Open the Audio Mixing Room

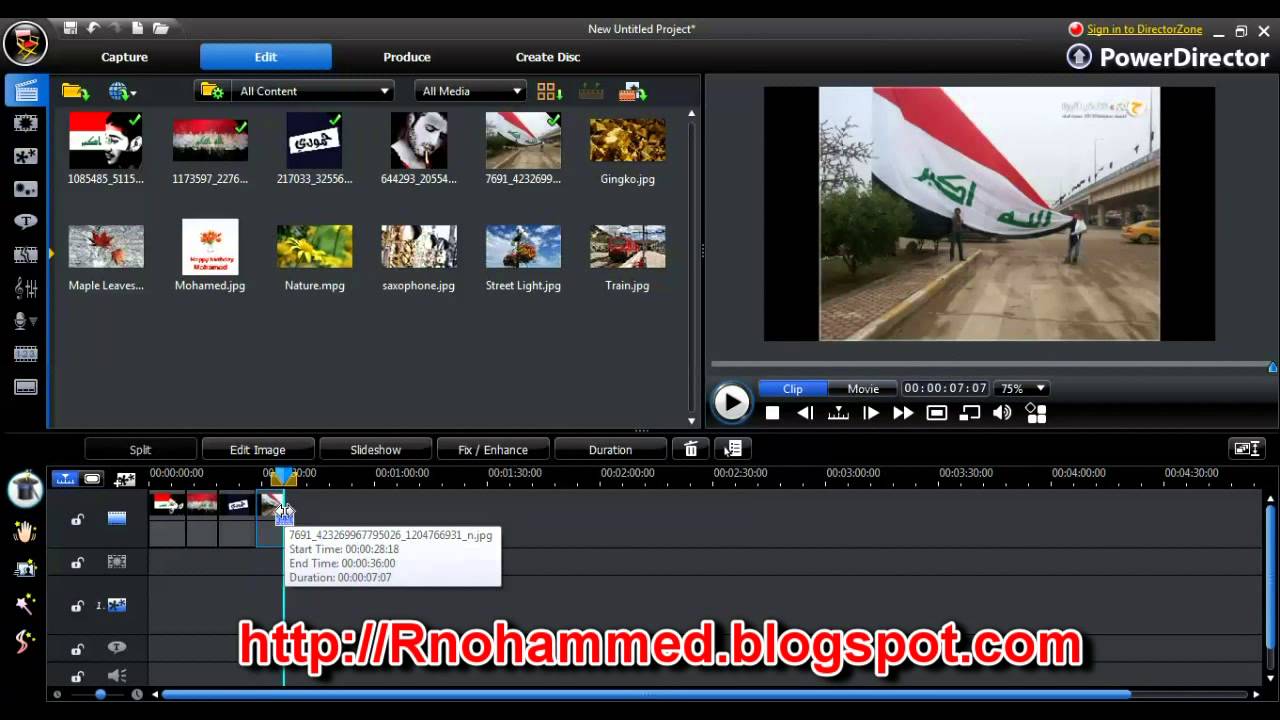pos(26,288)
